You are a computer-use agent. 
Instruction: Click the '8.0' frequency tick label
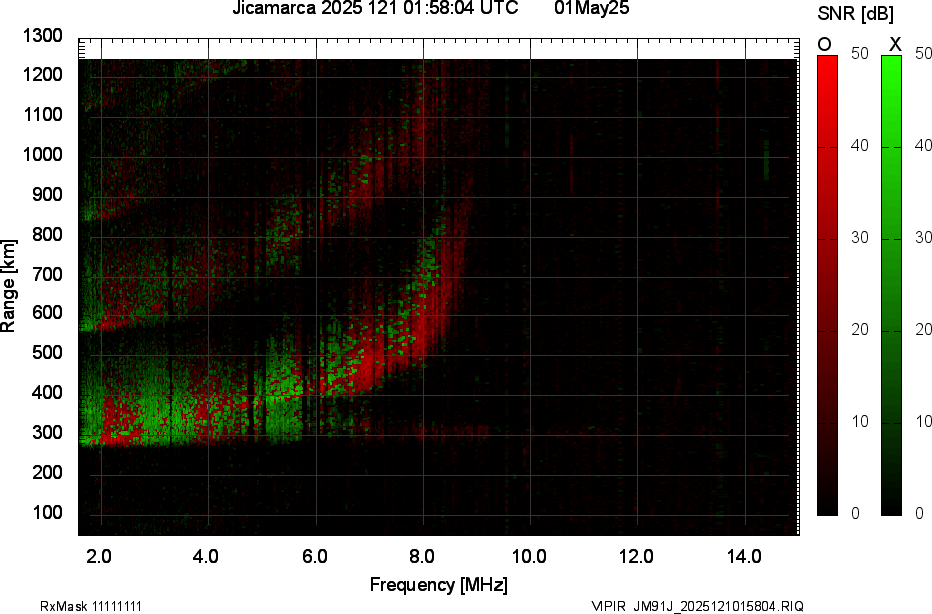(421, 556)
